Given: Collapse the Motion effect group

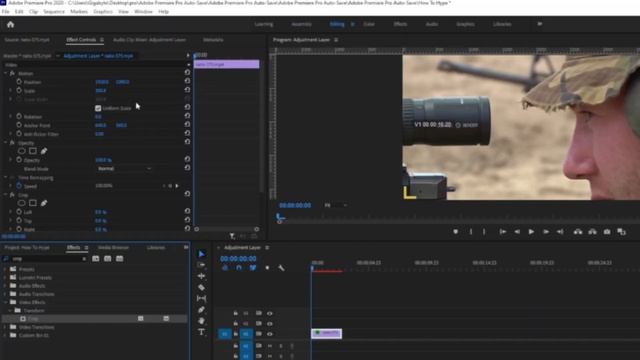Looking at the screenshot, I should point(5,73).
